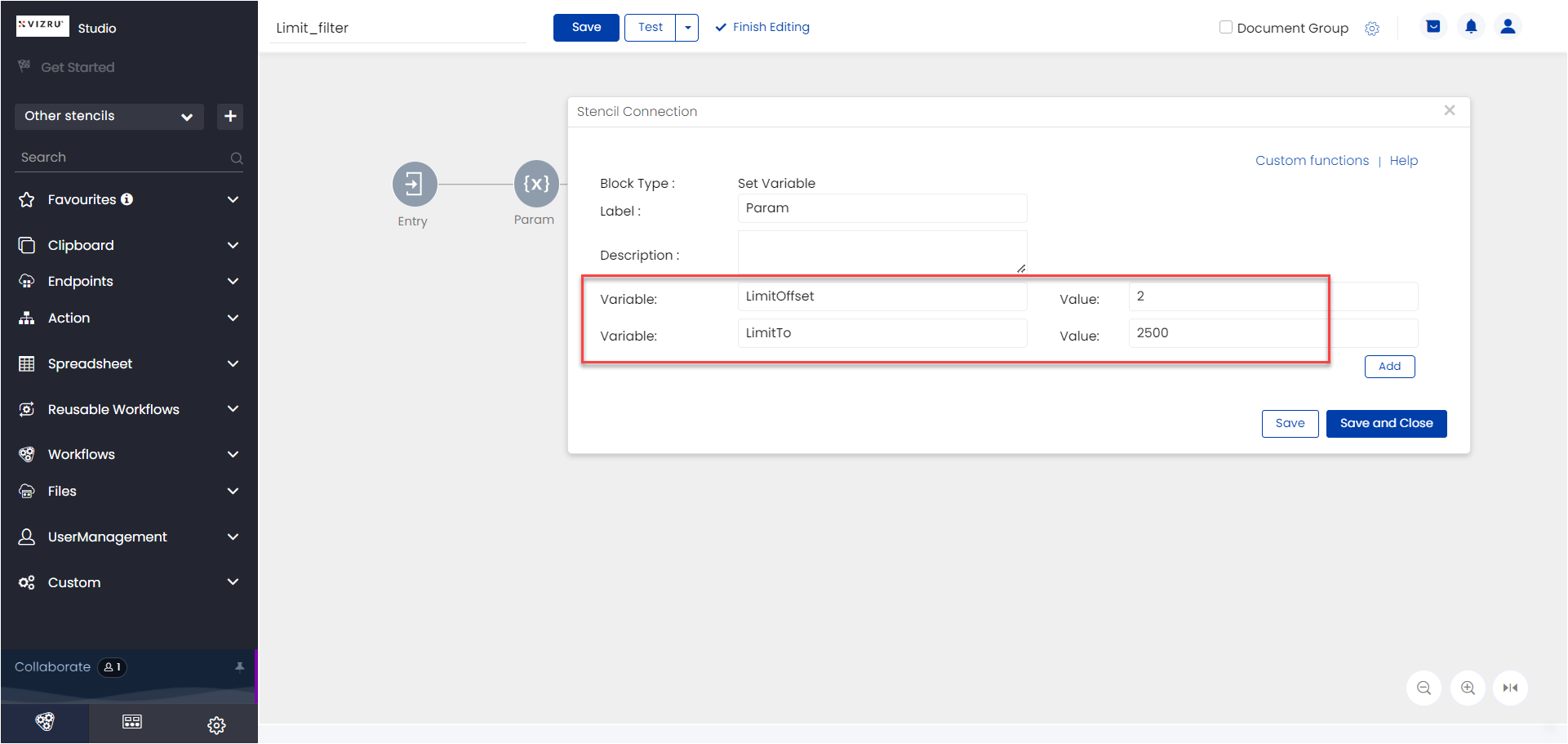Open the Custom functions link
The image size is (1568, 744).
pyautogui.click(x=1311, y=161)
